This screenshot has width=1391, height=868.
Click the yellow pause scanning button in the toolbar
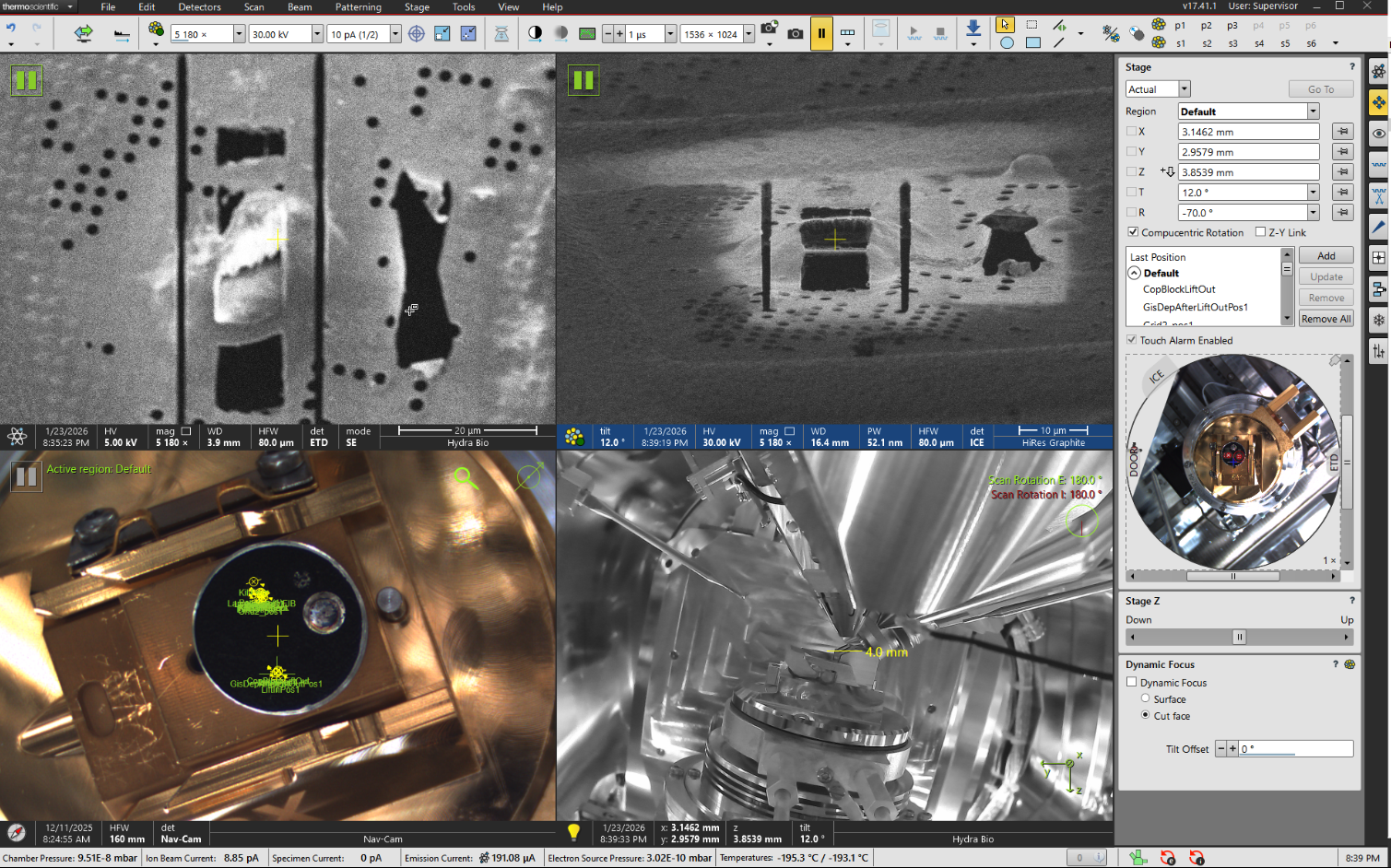pyautogui.click(x=820, y=34)
